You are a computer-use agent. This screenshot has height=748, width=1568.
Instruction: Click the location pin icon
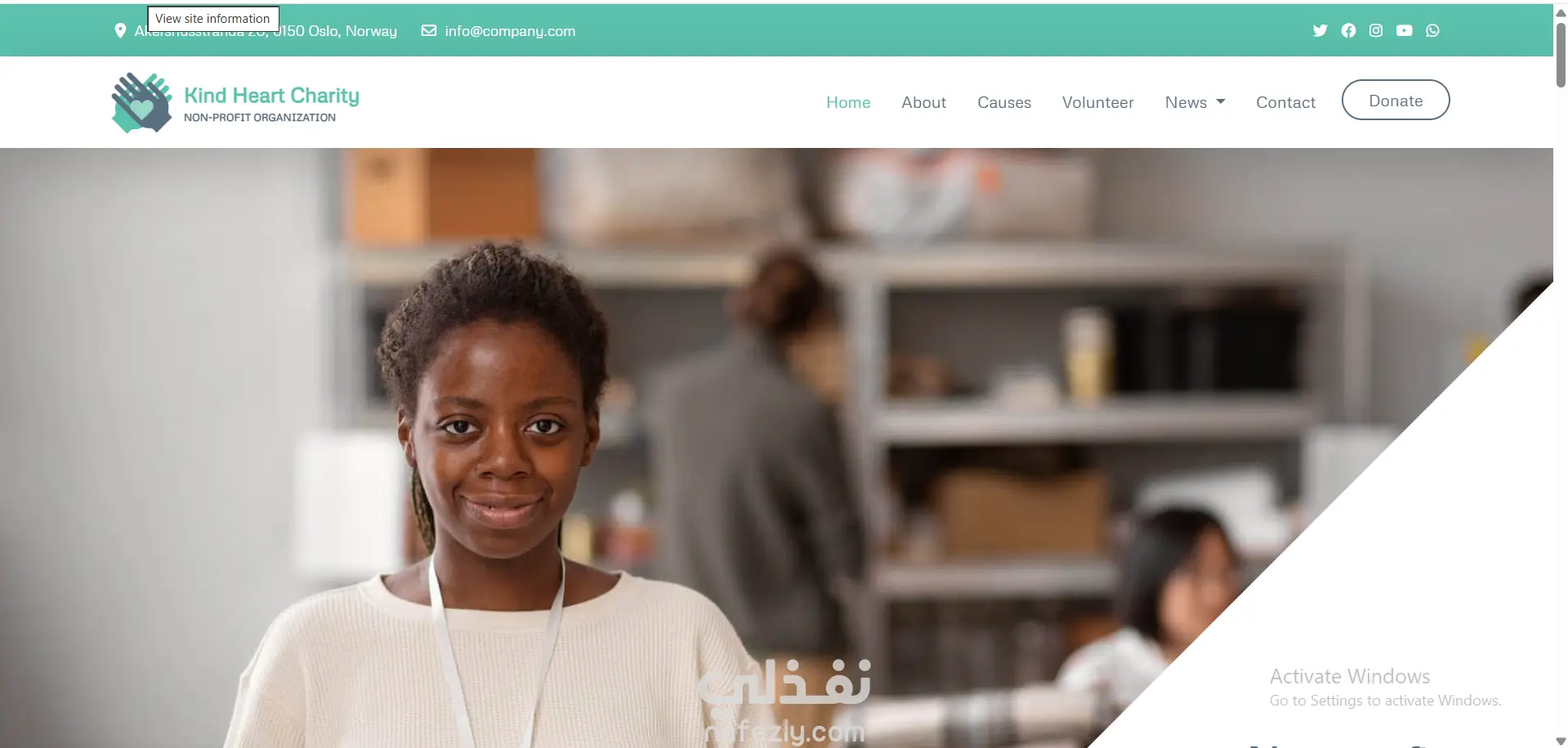pyautogui.click(x=120, y=30)
